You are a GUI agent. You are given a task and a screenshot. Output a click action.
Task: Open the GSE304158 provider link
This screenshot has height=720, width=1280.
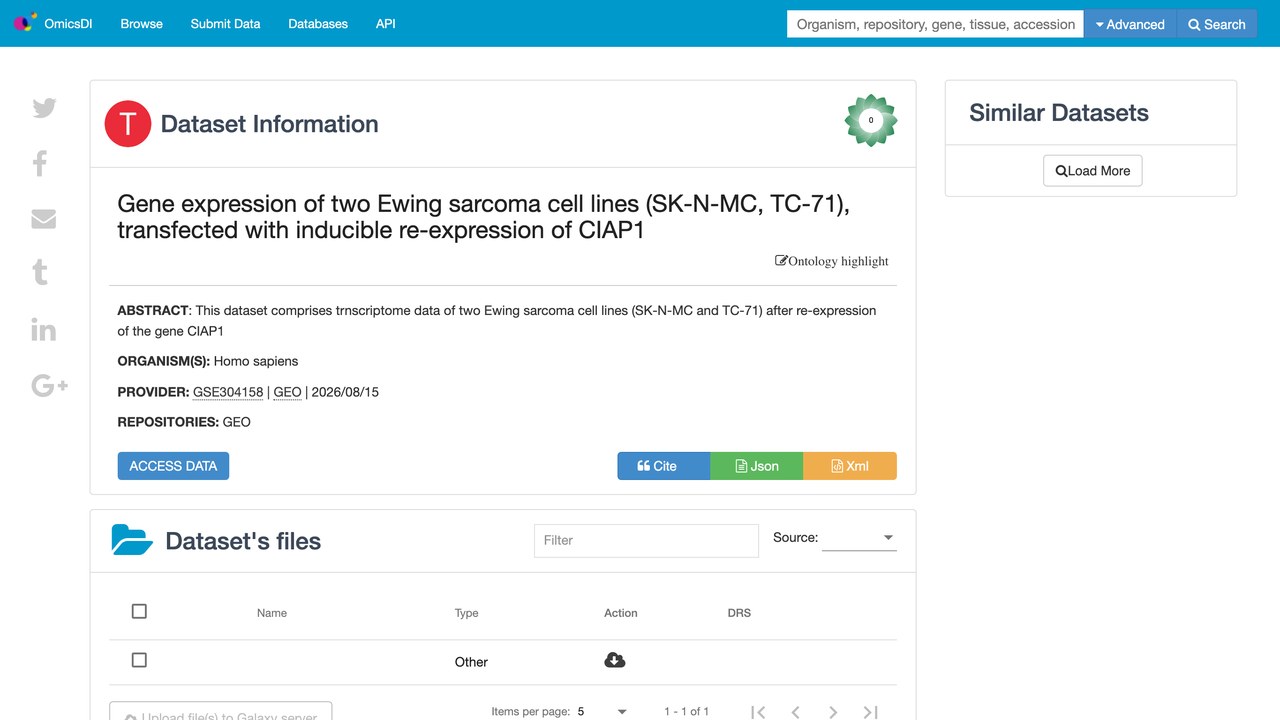click(228, 392)
